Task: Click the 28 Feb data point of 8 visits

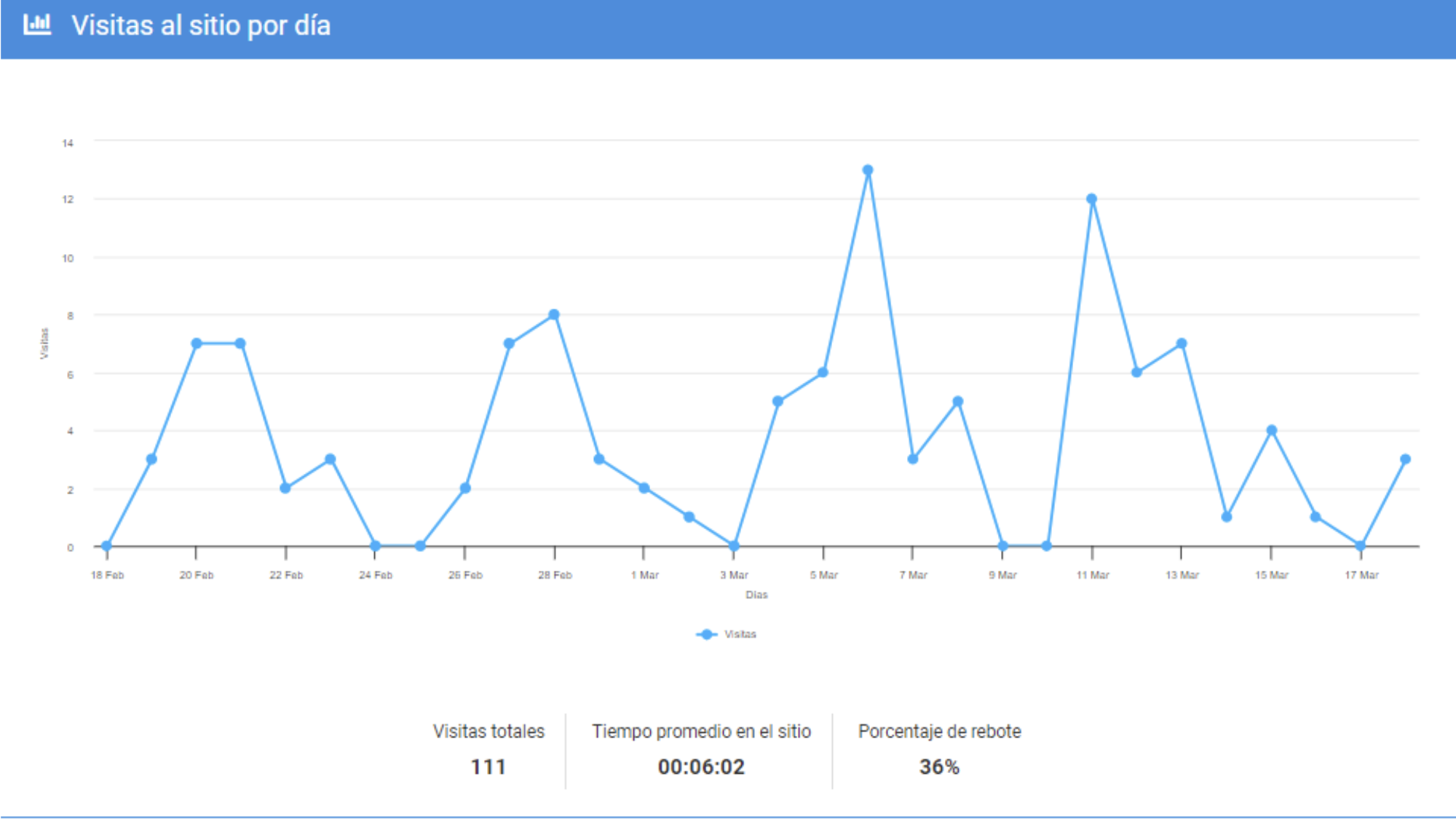Action: 554,314
